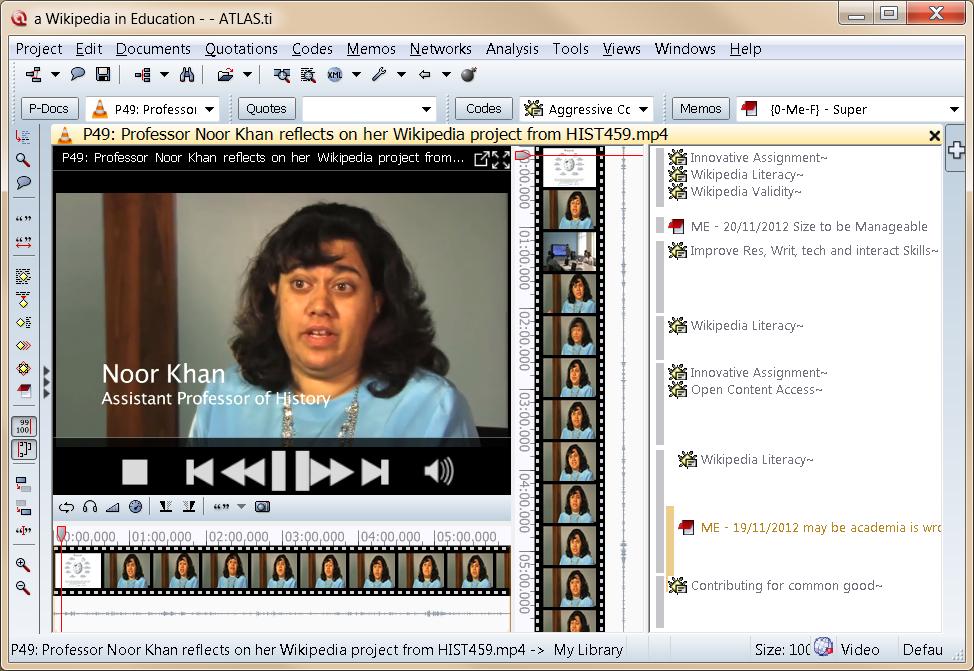Select the 'Open Content Access' code
This screenshot has width=974, height=671.
coord(745,390)
